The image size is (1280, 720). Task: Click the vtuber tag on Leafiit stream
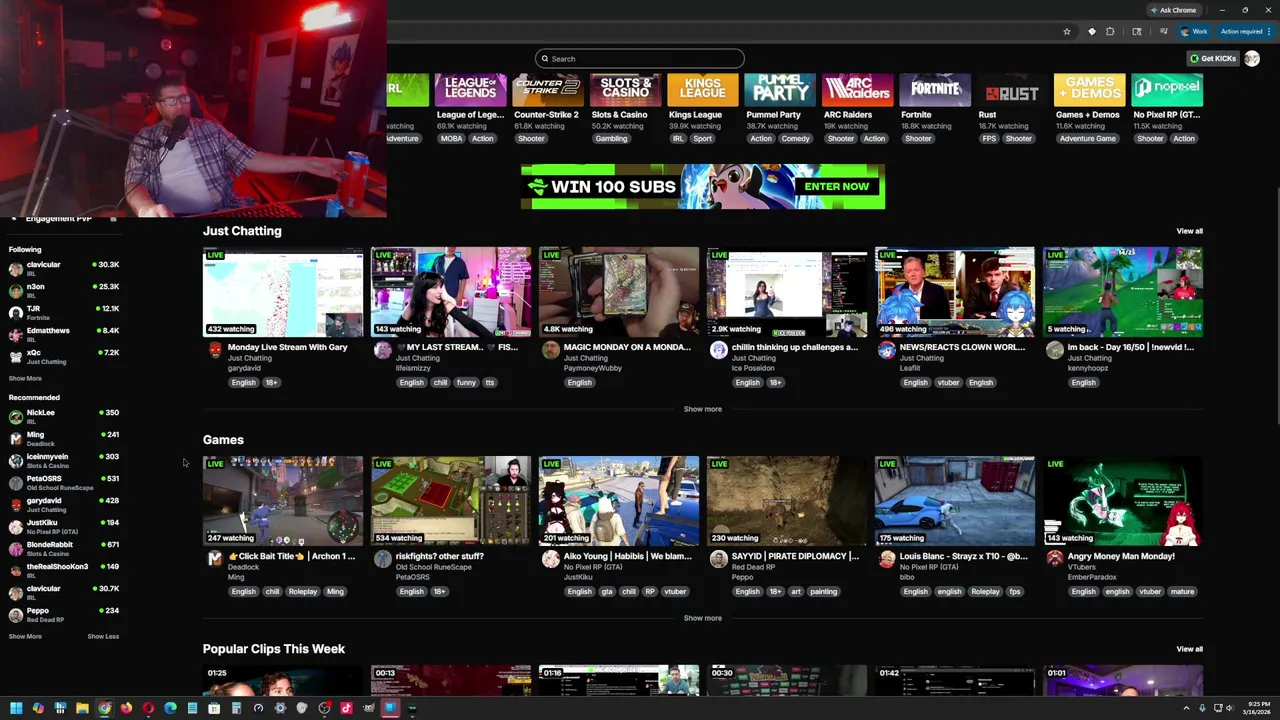point(948,382)
